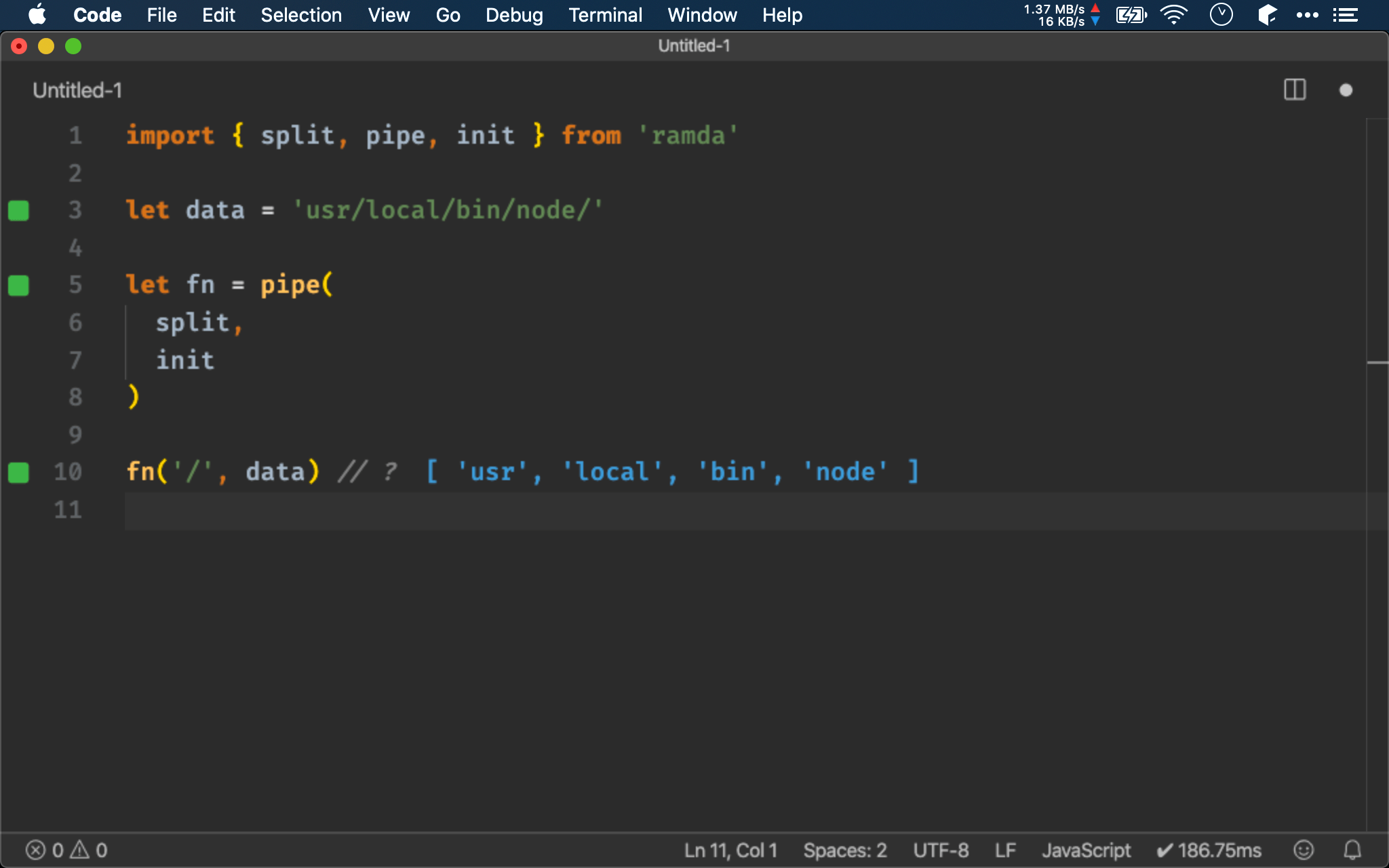Click the hexagon app icon in menu bar
This screenshot has height=868, width=1389.
pos(1267,15)
